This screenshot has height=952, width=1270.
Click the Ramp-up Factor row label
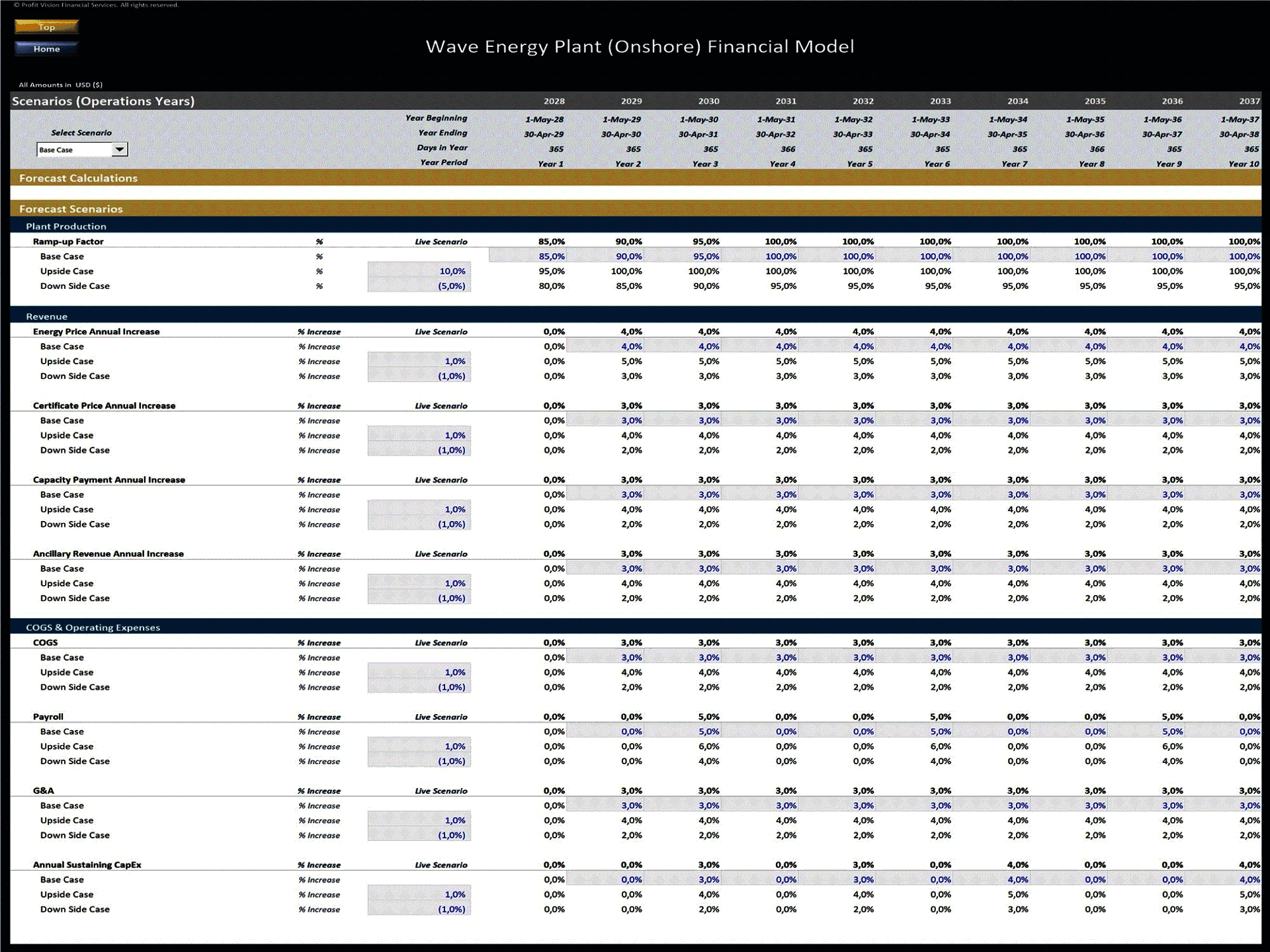pos(68,241)
